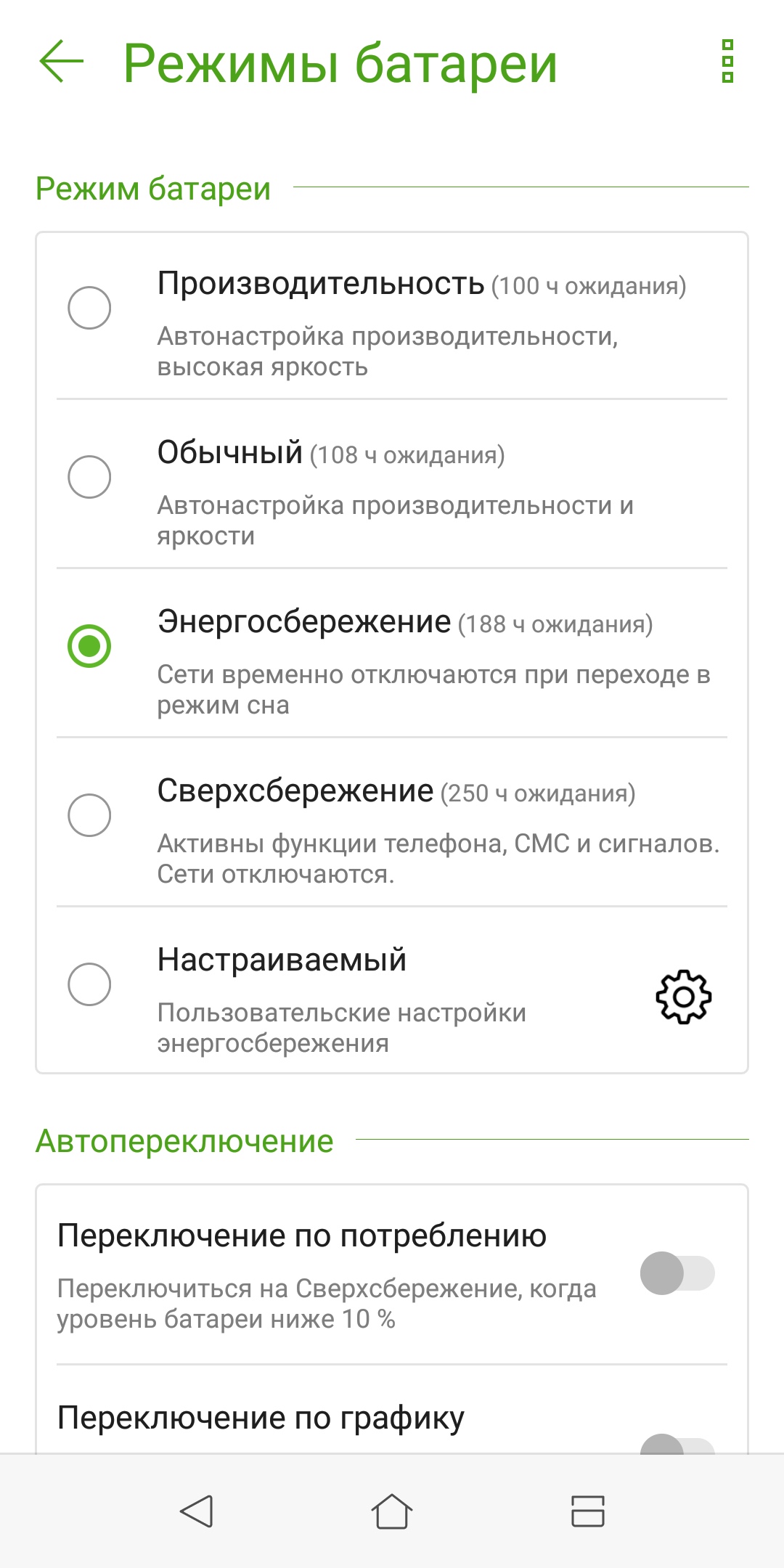Tap the Настраиваемый mode label
Viewport: 784px width, 1568px height.
click(x=282, y=960)
